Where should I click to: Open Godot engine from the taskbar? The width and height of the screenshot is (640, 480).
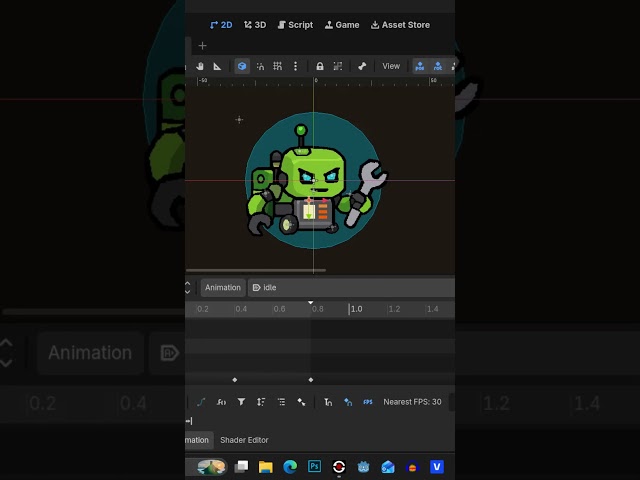coord(363,467)
